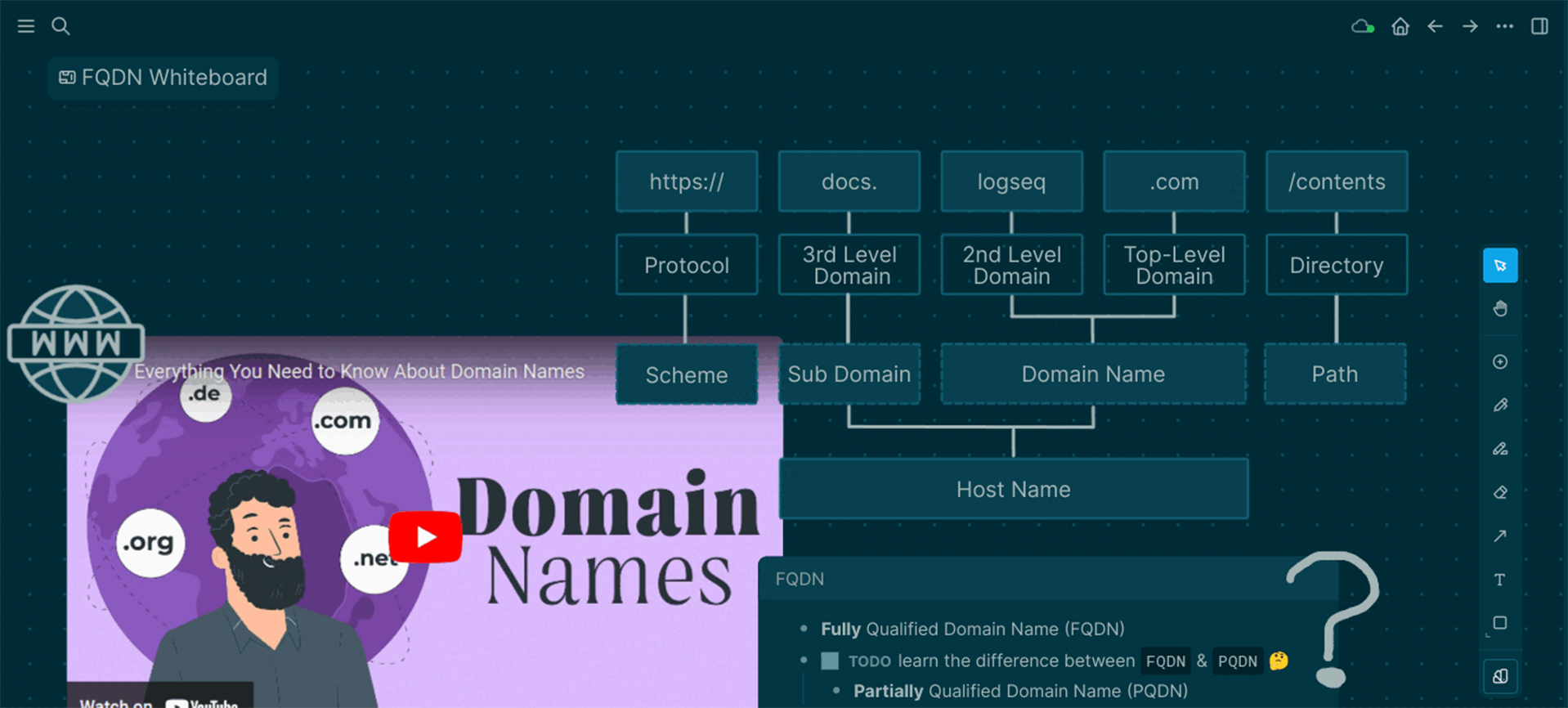Open the three-dots more menu

[1505, 26]
